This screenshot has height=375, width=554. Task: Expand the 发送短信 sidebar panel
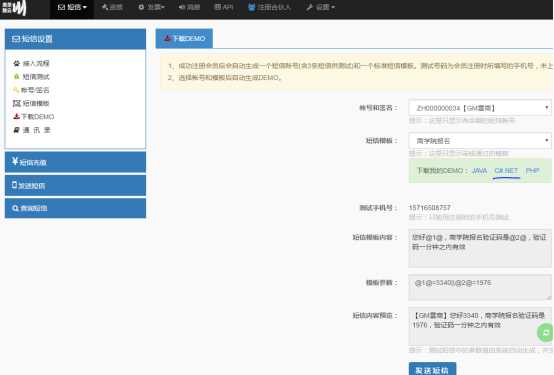tap(75, 186)
